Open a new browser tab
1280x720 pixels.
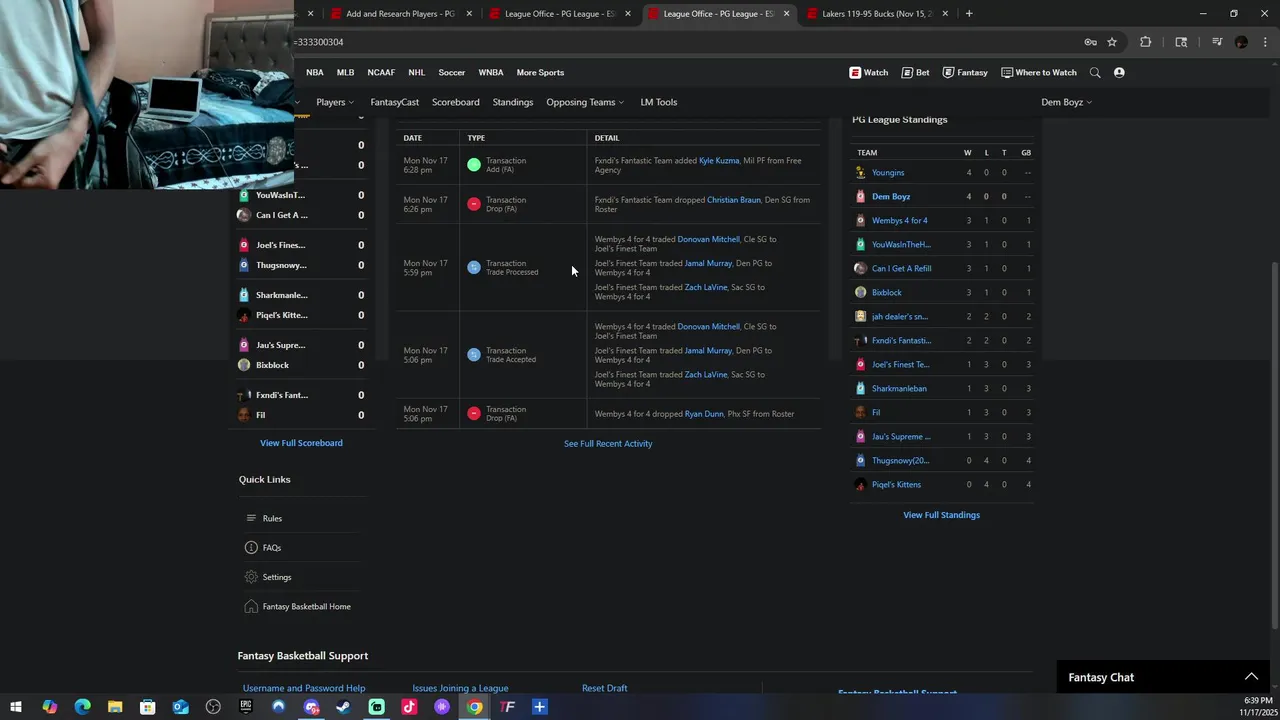(969, 14)
